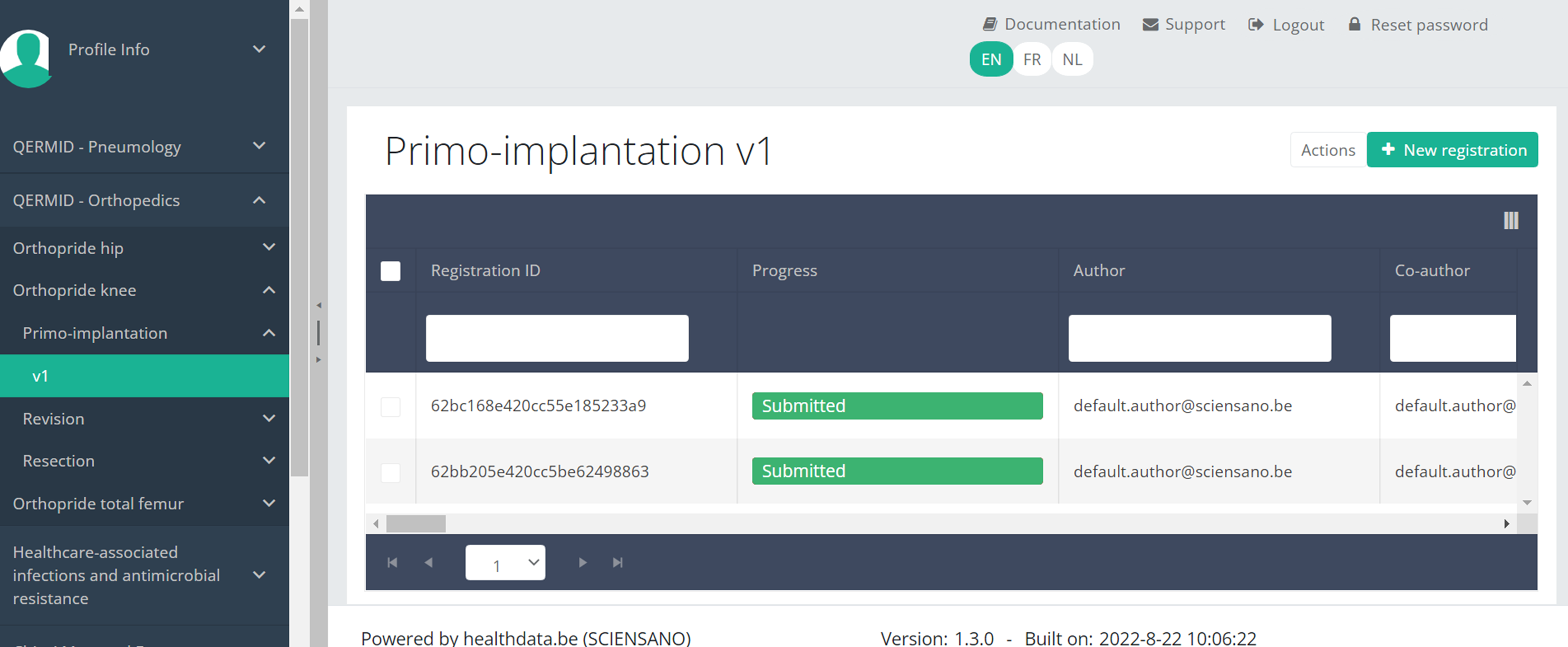Click the horizontal table scrollbar thumb

click(416, 524)
